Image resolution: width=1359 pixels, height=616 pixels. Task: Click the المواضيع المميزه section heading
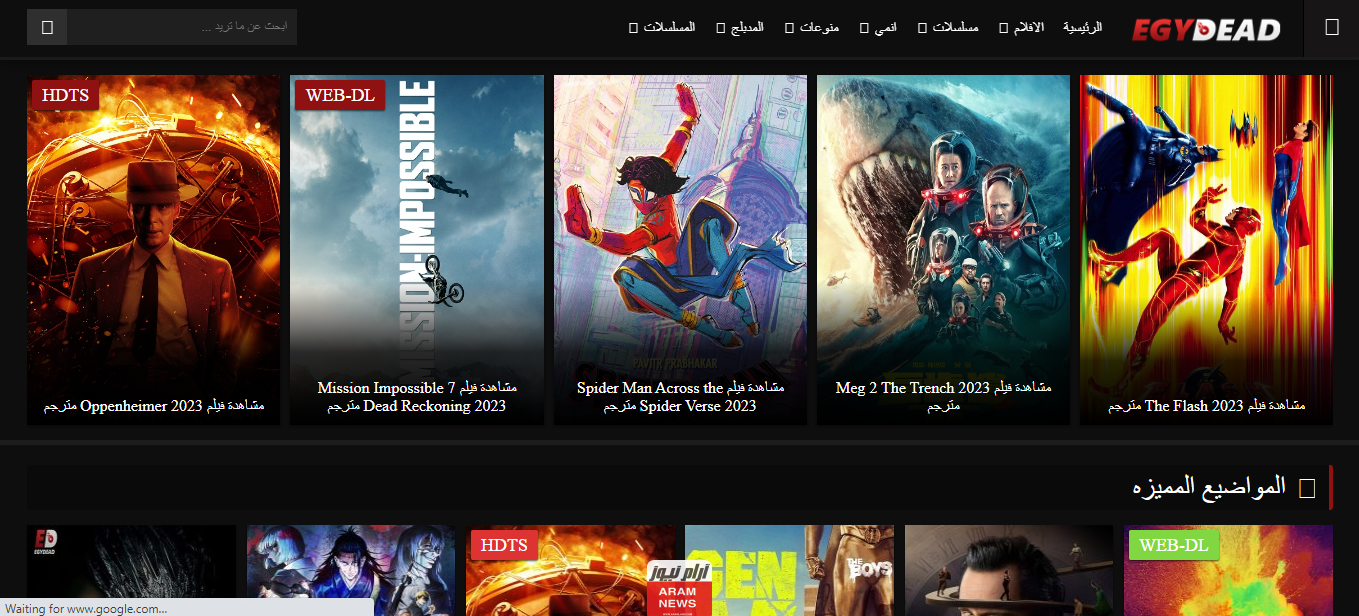(1209, 488)
